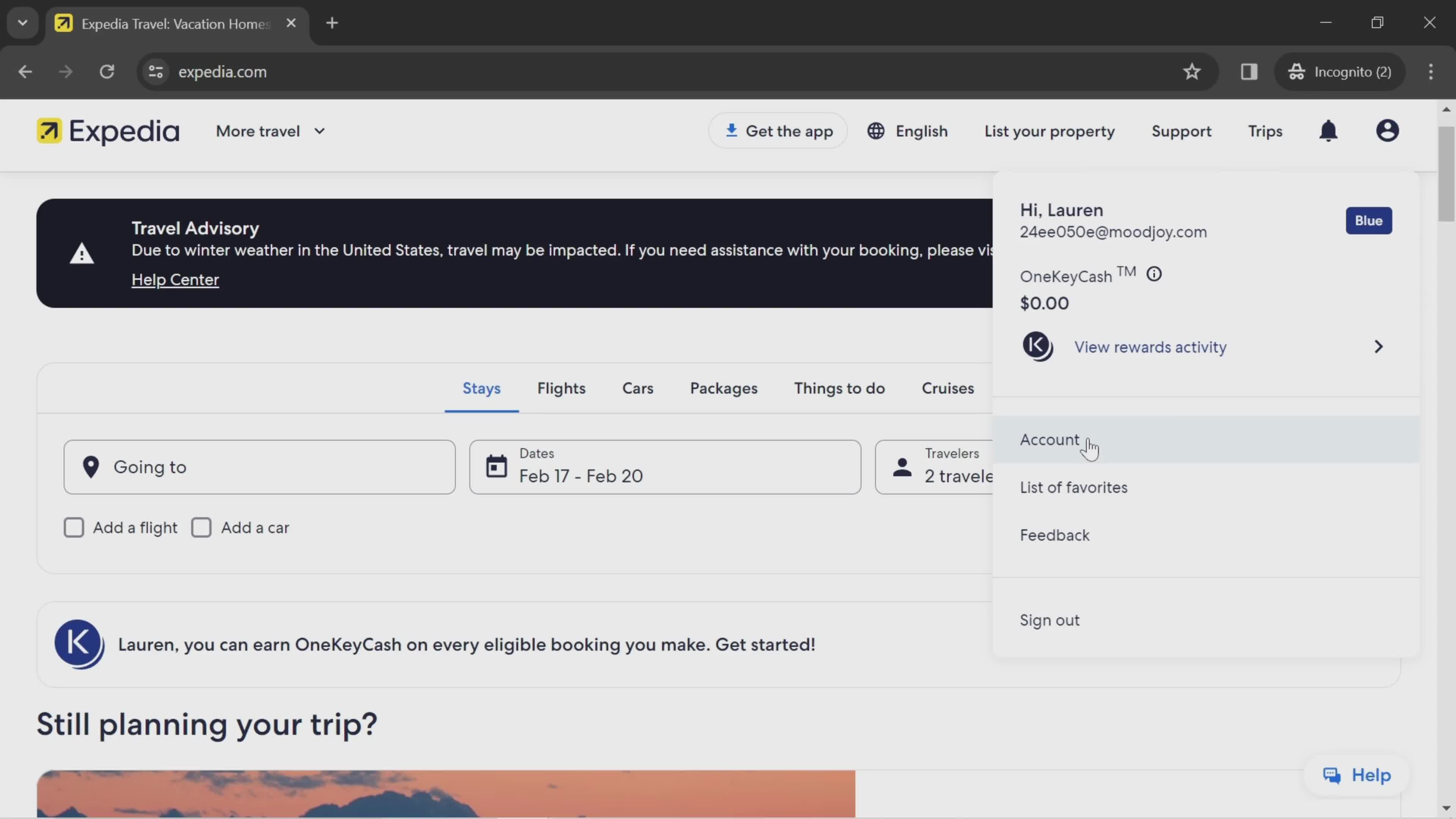1456x819 pixels.
Task: Open the Dates Feb 17 - Feb 20 picker
Action: 665,467
